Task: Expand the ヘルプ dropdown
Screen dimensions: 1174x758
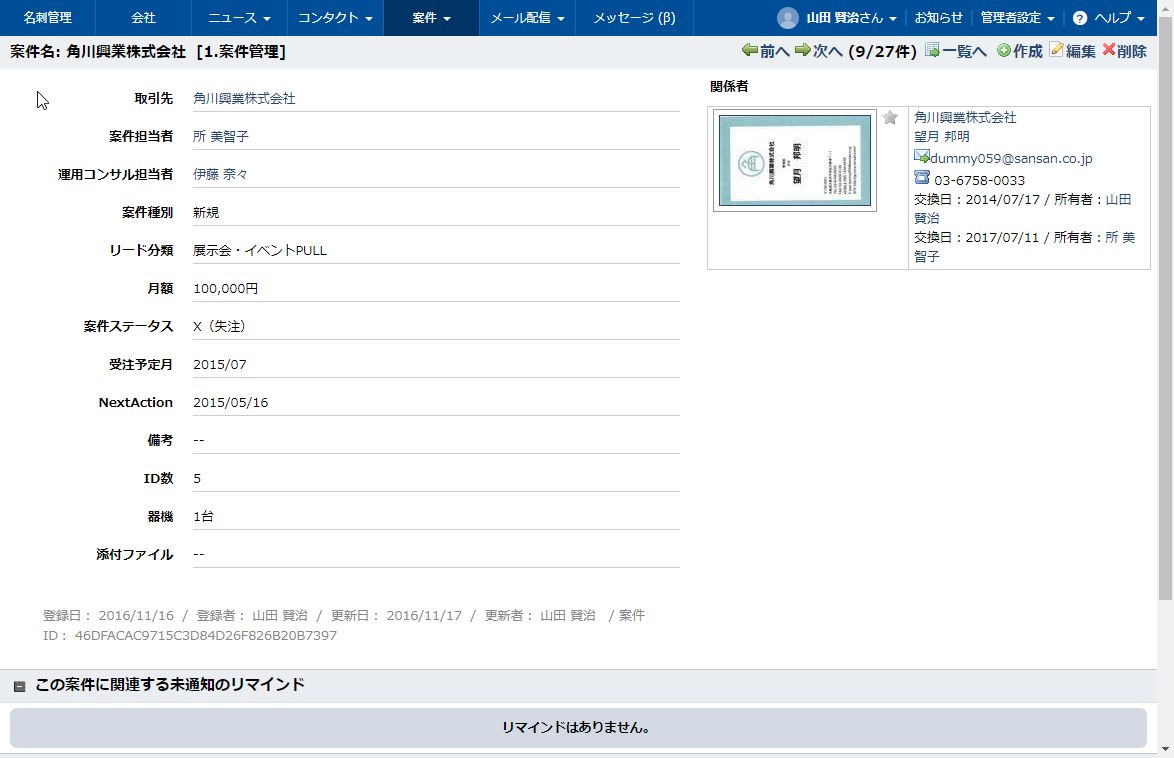Action: (x=1119, y=18)
